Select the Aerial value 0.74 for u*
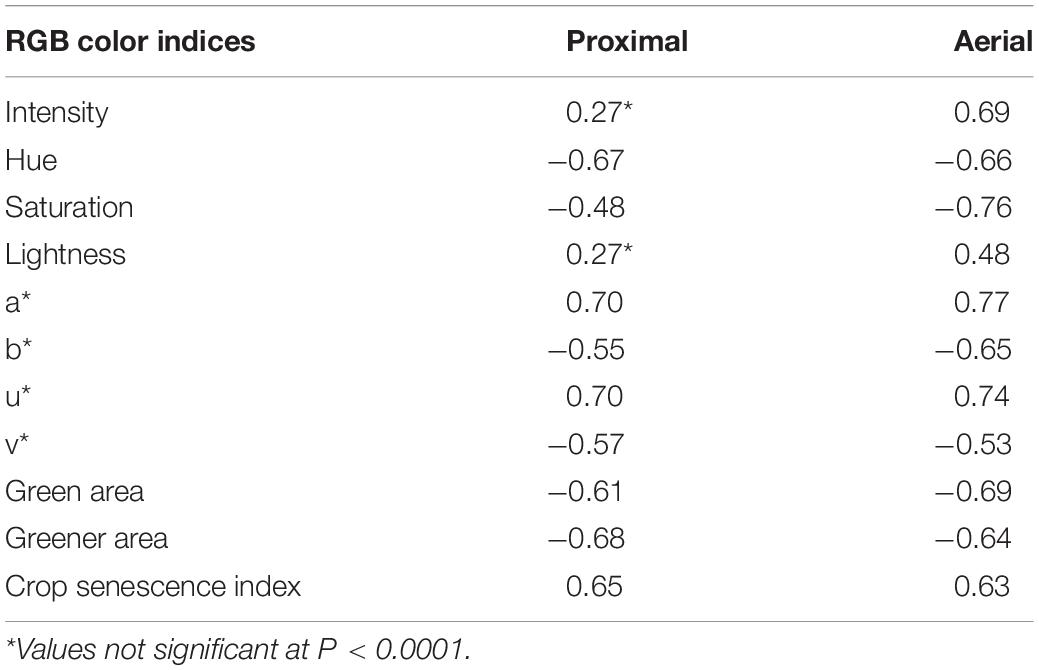The image size is (1039, 670). click(982, 397)
